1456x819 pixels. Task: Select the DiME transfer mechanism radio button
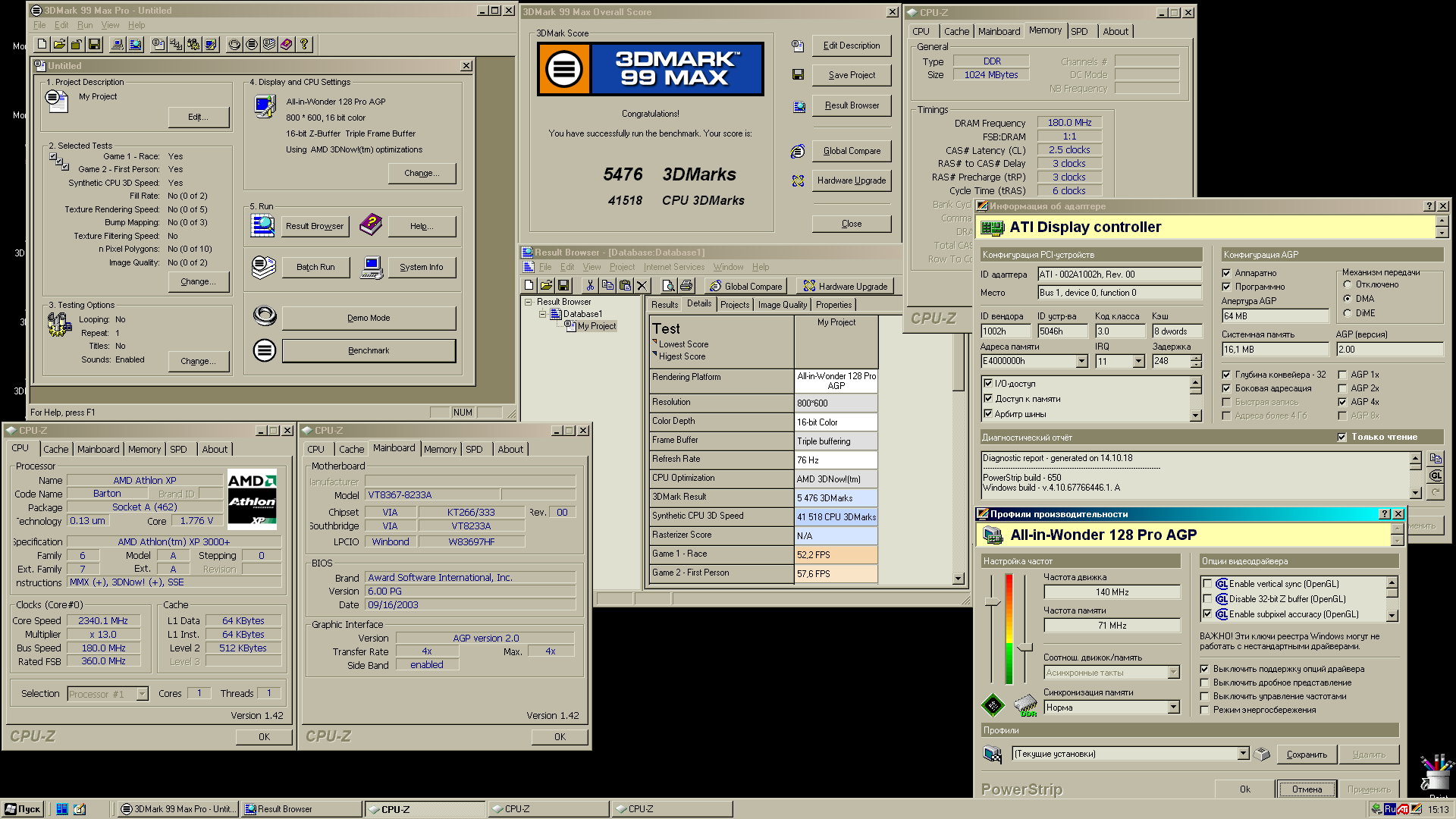tap(1348, 313)
